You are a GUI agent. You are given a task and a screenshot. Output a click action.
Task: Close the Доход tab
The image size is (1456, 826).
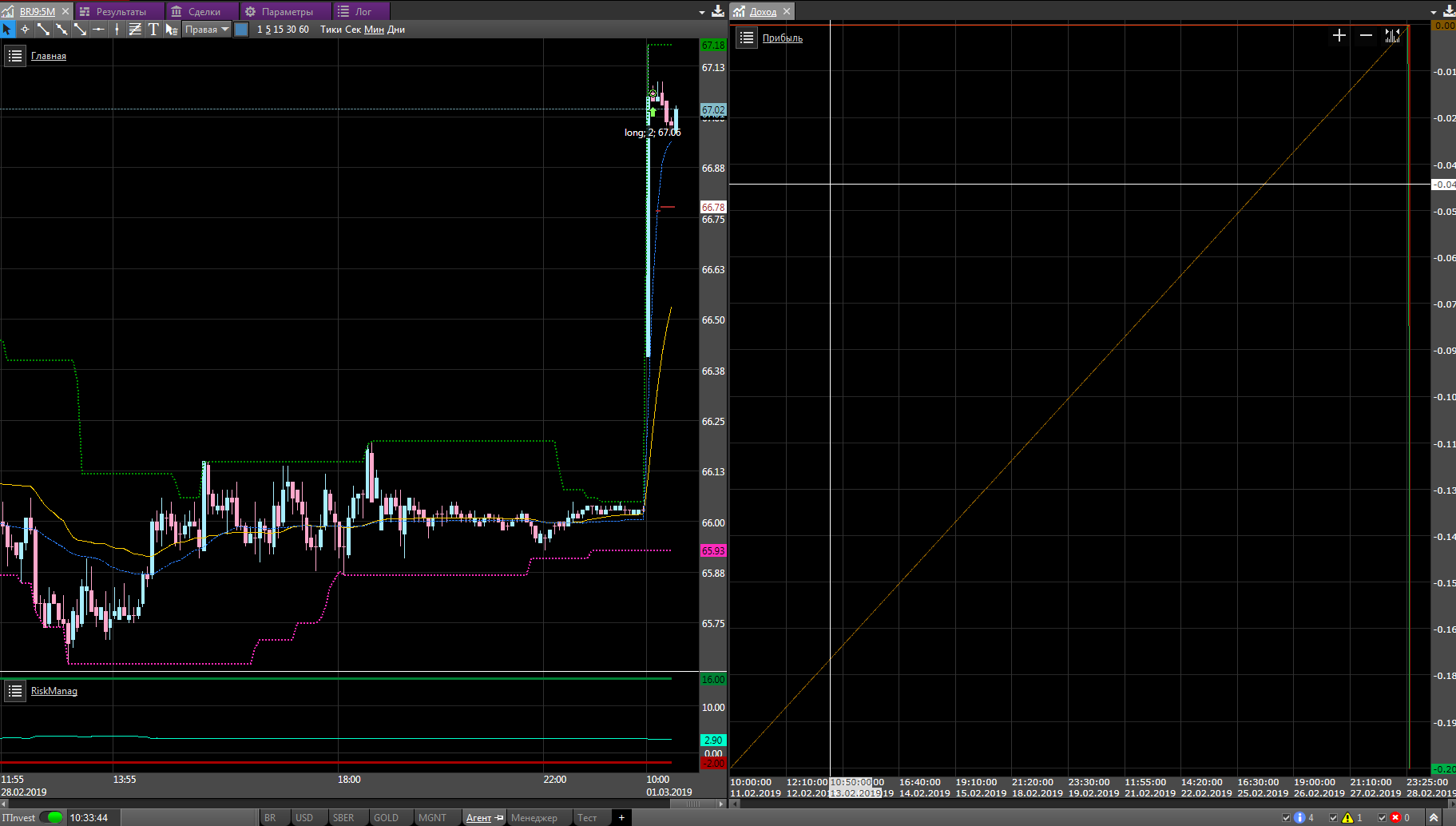787,11
